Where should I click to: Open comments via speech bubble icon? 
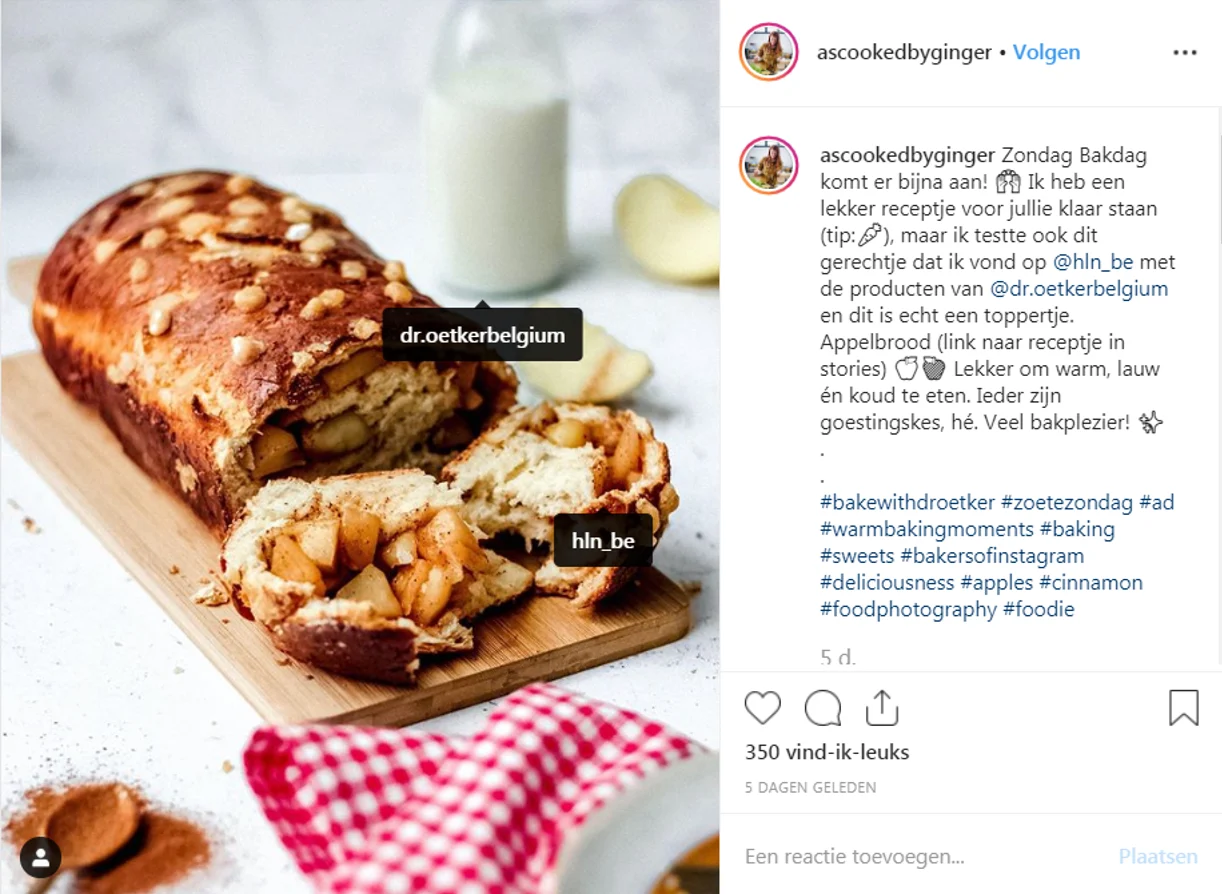coord(822,708)
